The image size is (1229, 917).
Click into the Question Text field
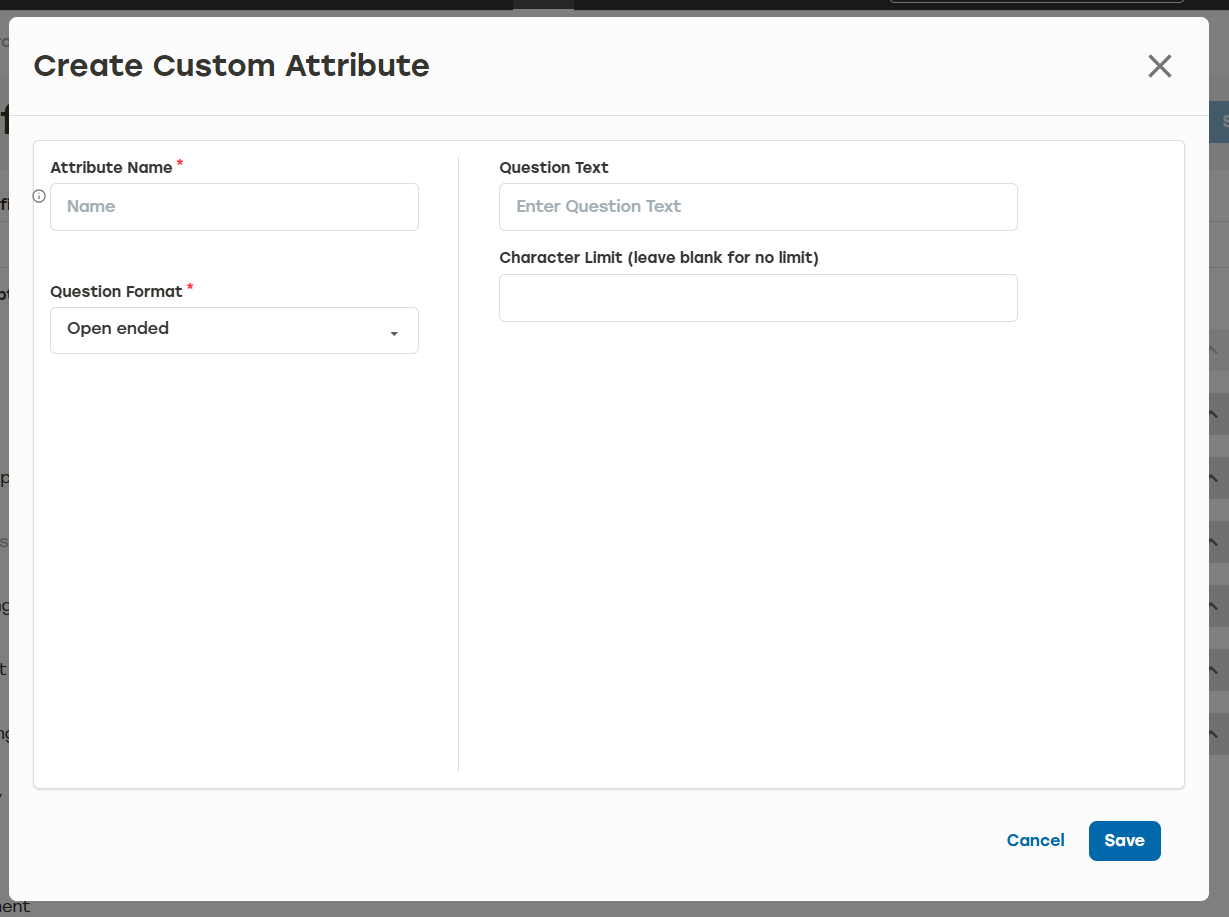tap(758, 207)
